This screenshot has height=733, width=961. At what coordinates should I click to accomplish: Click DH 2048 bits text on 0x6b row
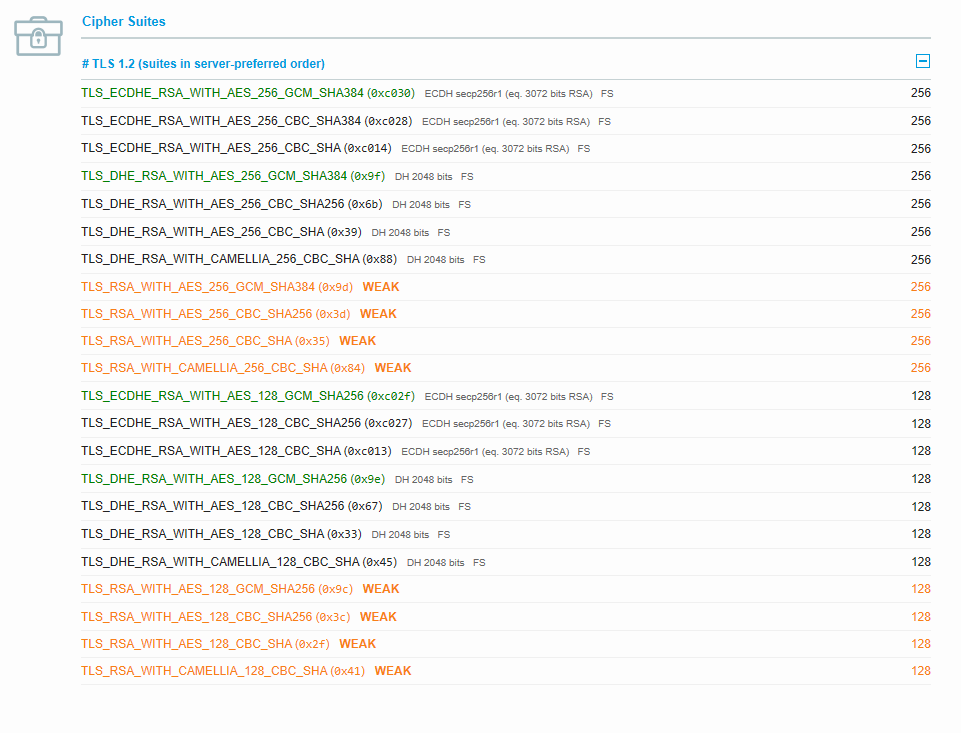click(x=421, y=205)
